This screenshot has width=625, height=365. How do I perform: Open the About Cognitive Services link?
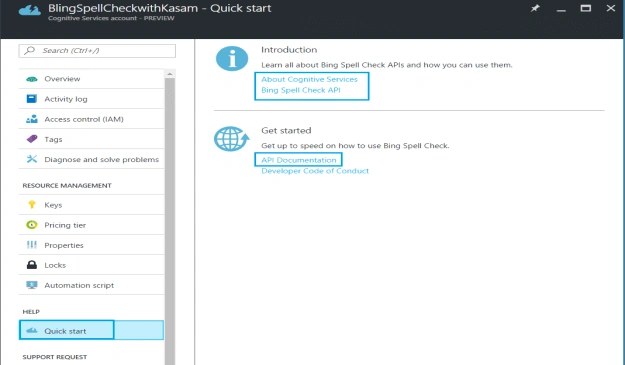point(309,79)
